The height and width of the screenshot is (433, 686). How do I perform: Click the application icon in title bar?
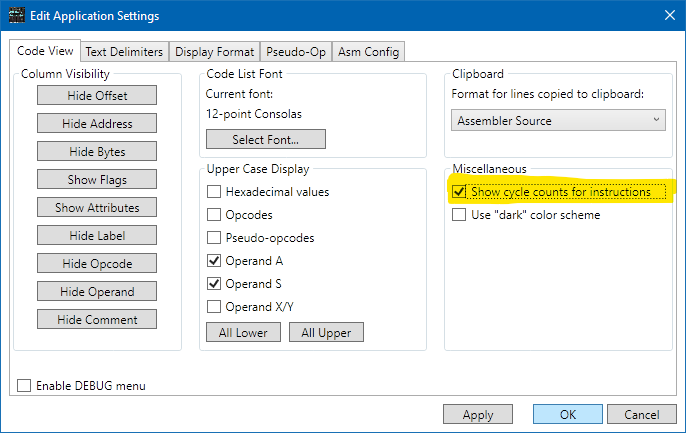[x=17, y=16]
